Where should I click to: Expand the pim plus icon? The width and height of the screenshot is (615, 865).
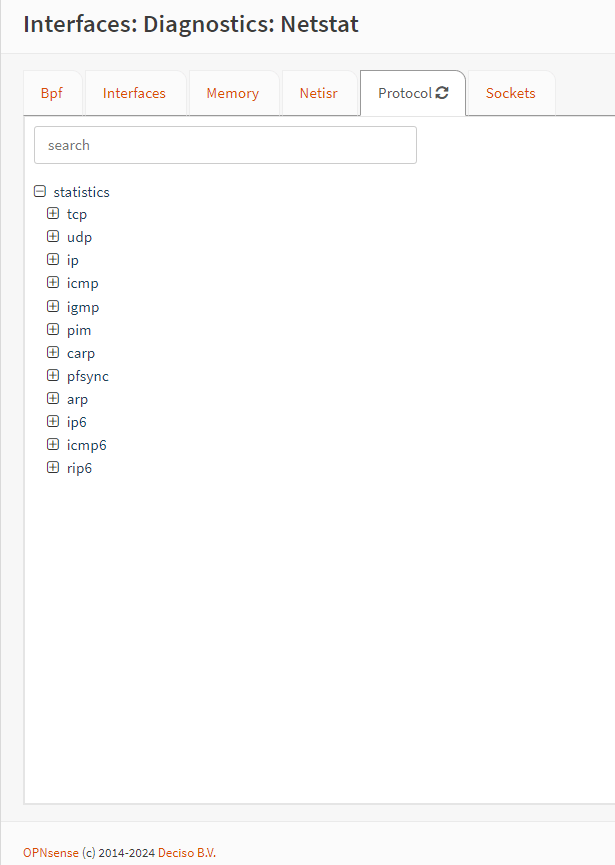(53, 329)
